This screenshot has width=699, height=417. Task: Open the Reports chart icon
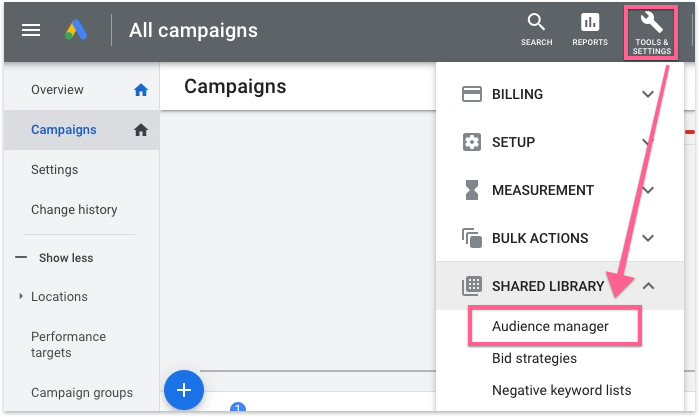[590, 30]
